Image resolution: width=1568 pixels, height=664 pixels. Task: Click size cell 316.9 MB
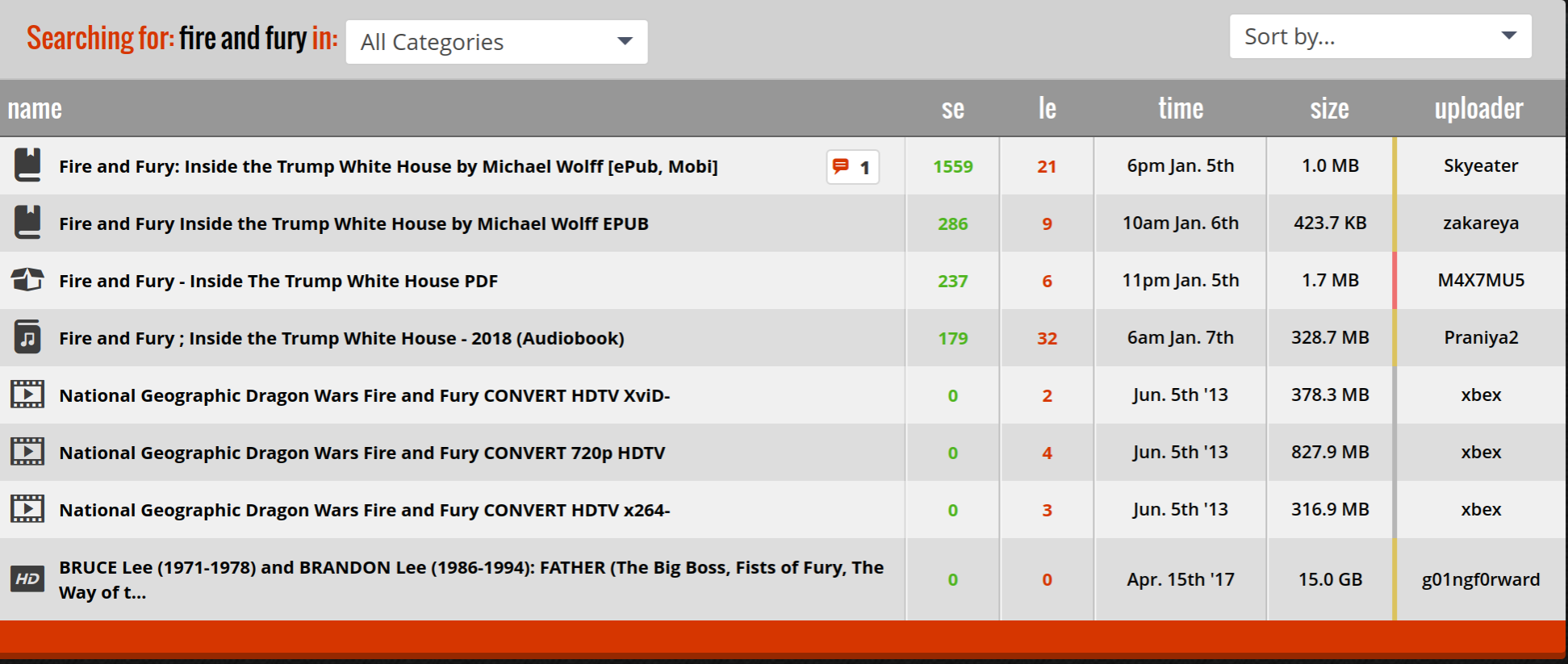pos(1330,509)
